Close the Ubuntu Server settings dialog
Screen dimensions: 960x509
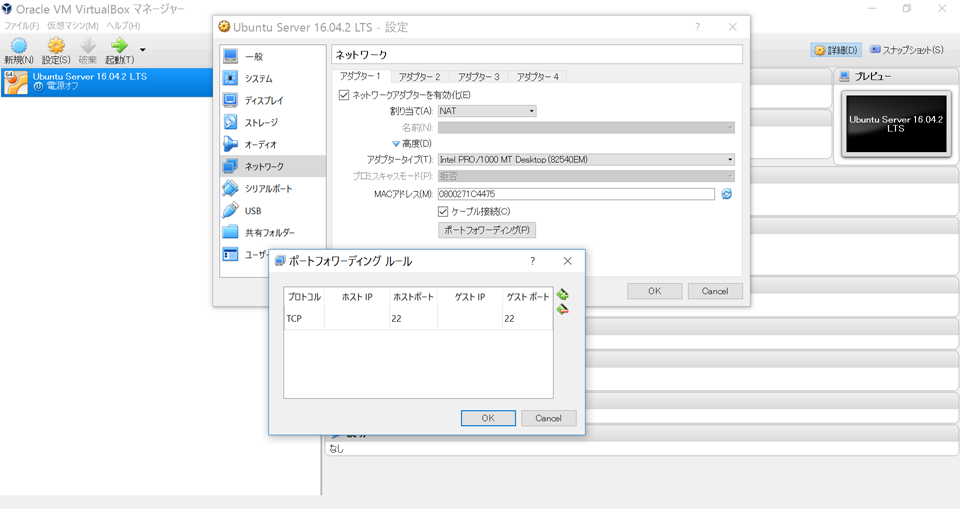733,28
